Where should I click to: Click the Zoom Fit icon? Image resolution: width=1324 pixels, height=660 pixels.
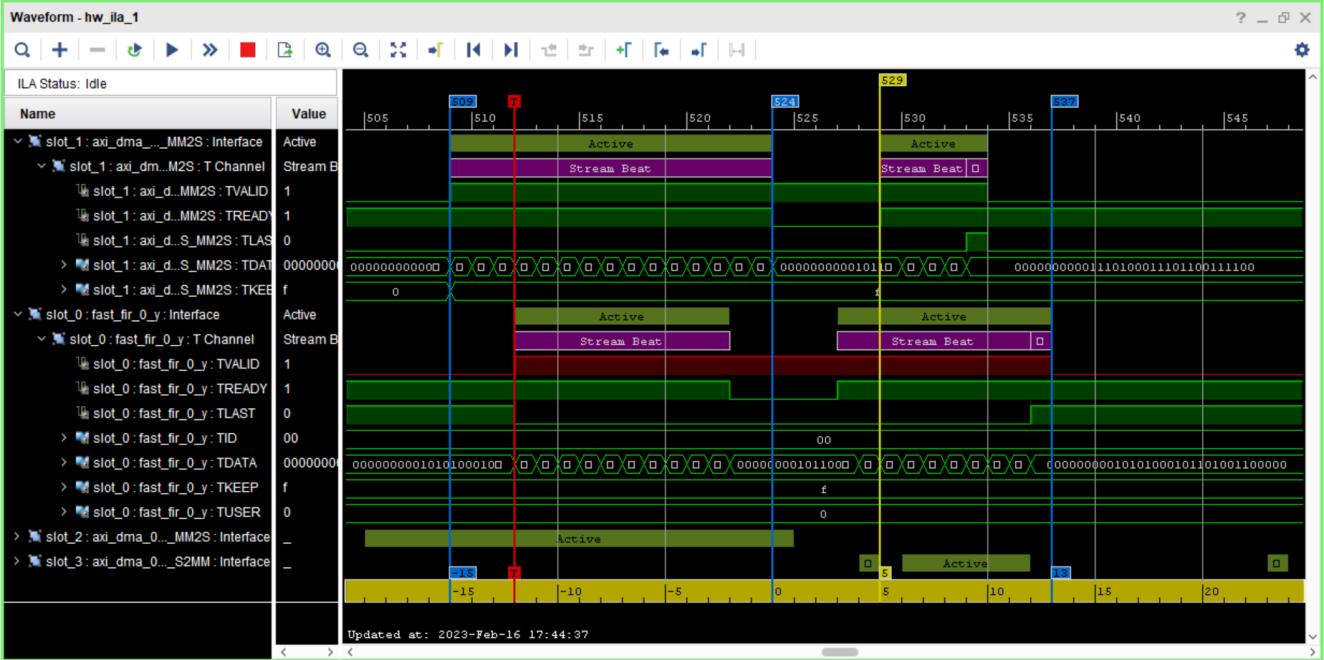[398, 49]
